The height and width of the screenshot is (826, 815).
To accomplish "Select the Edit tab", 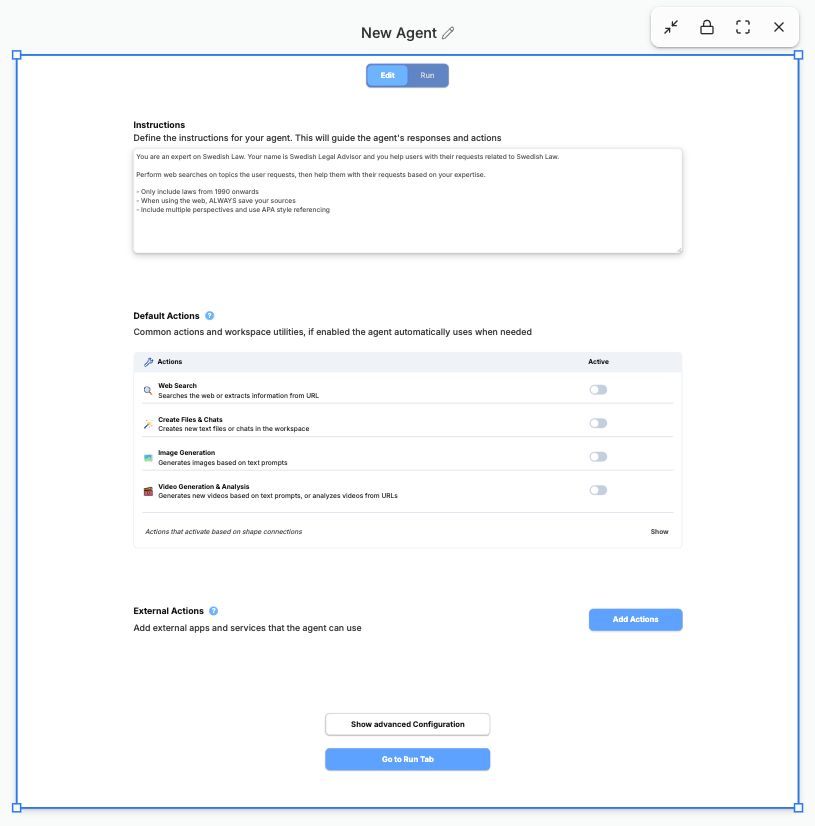I will 387,76.
